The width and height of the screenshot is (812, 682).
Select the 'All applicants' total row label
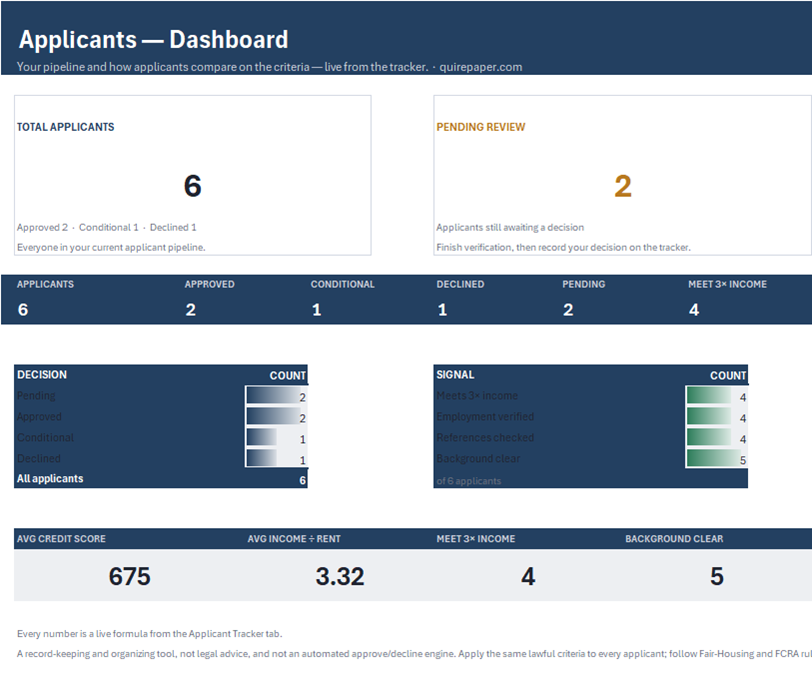tap(50, 478)
